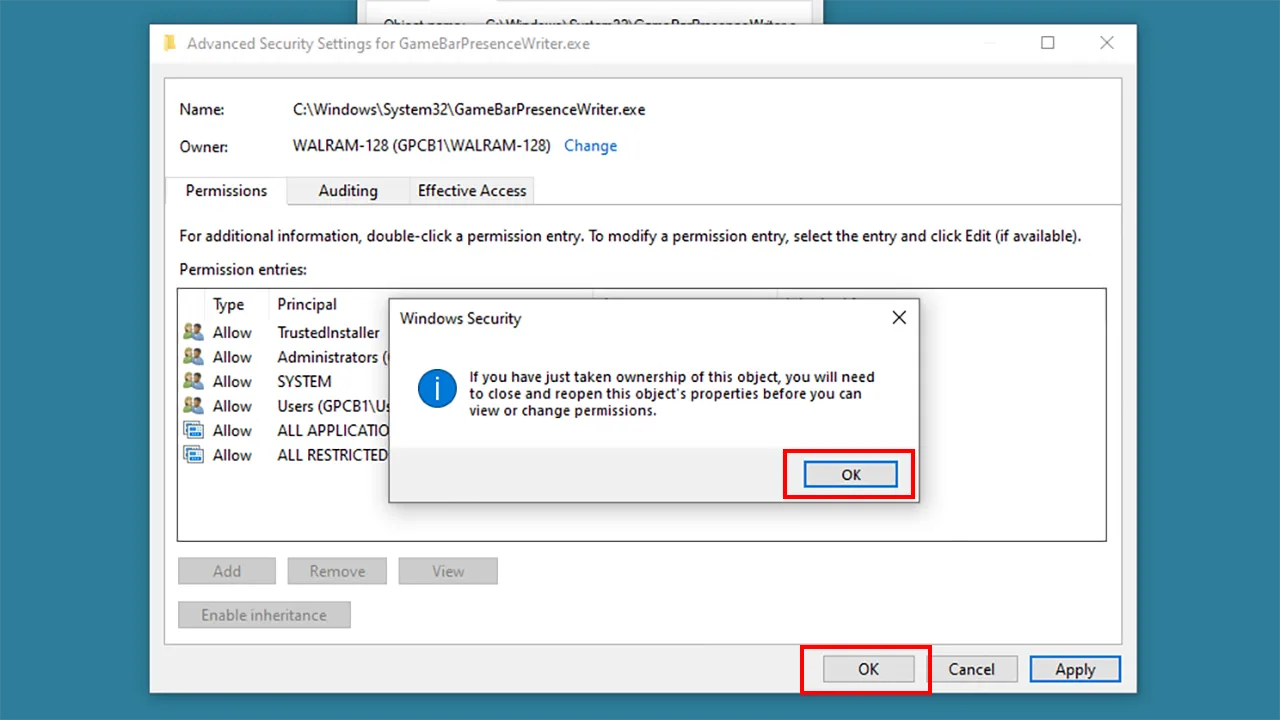
Task: Click the Apply button
Action: 1075,669
